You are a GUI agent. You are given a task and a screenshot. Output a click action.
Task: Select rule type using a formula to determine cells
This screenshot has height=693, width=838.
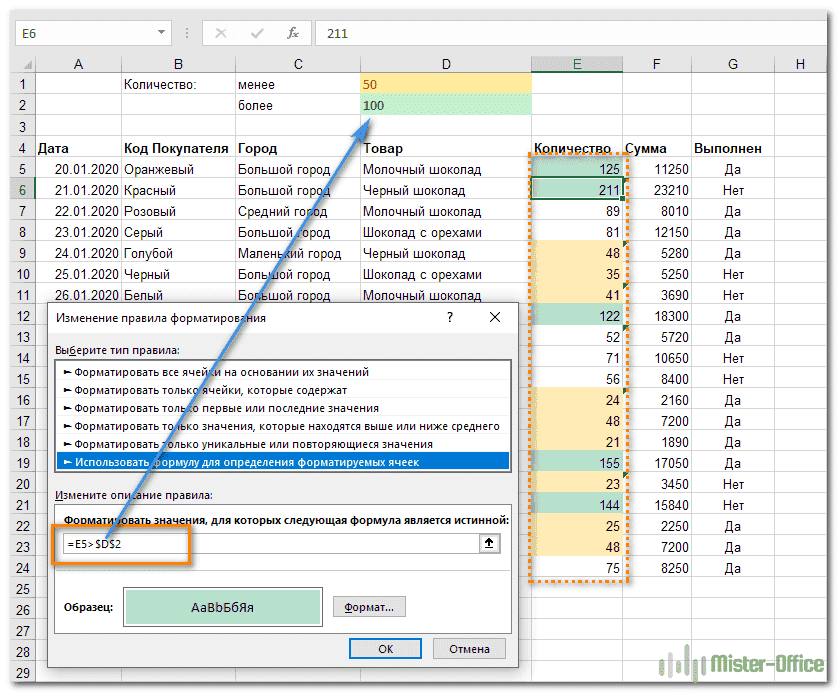pyautogui.click(x=283, y=461)
